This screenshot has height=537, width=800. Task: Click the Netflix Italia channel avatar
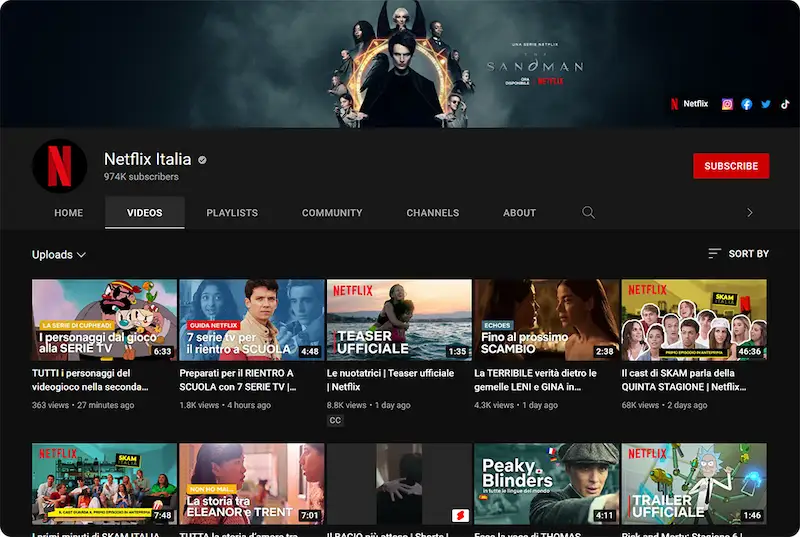pyautogui.click(x=60, y=166)
